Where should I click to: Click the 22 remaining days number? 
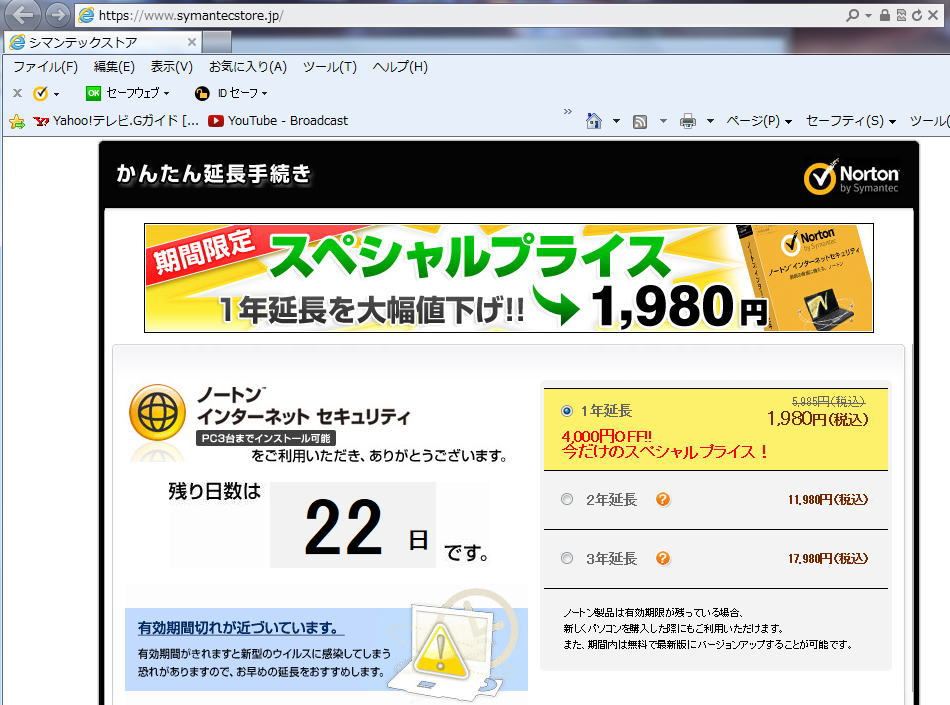[x=344, y=528]
